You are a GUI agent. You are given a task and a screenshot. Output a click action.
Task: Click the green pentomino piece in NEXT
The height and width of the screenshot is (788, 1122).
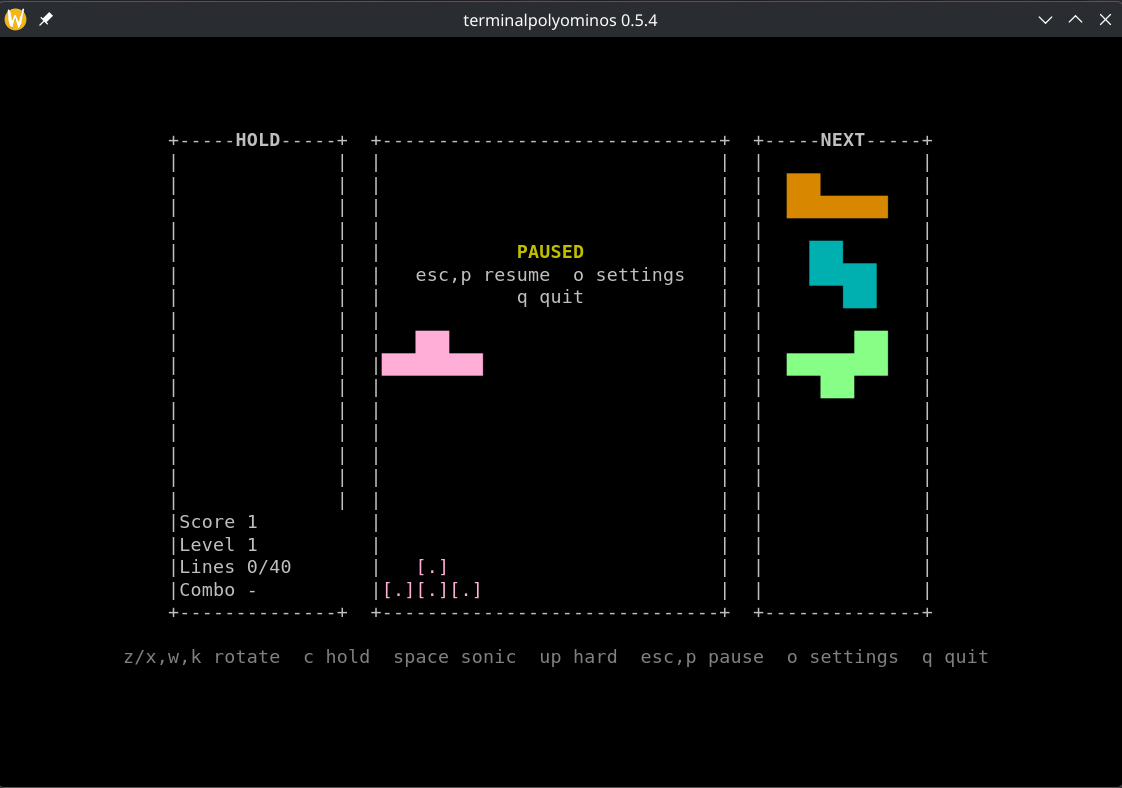pyautogui.click(x=837, y=364)
